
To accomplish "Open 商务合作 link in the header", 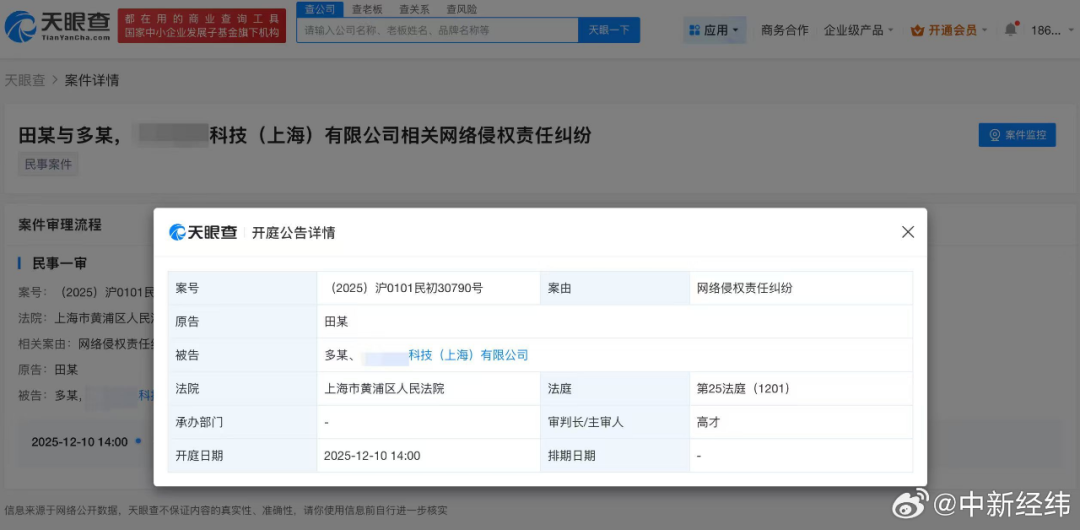I will 784,30.
